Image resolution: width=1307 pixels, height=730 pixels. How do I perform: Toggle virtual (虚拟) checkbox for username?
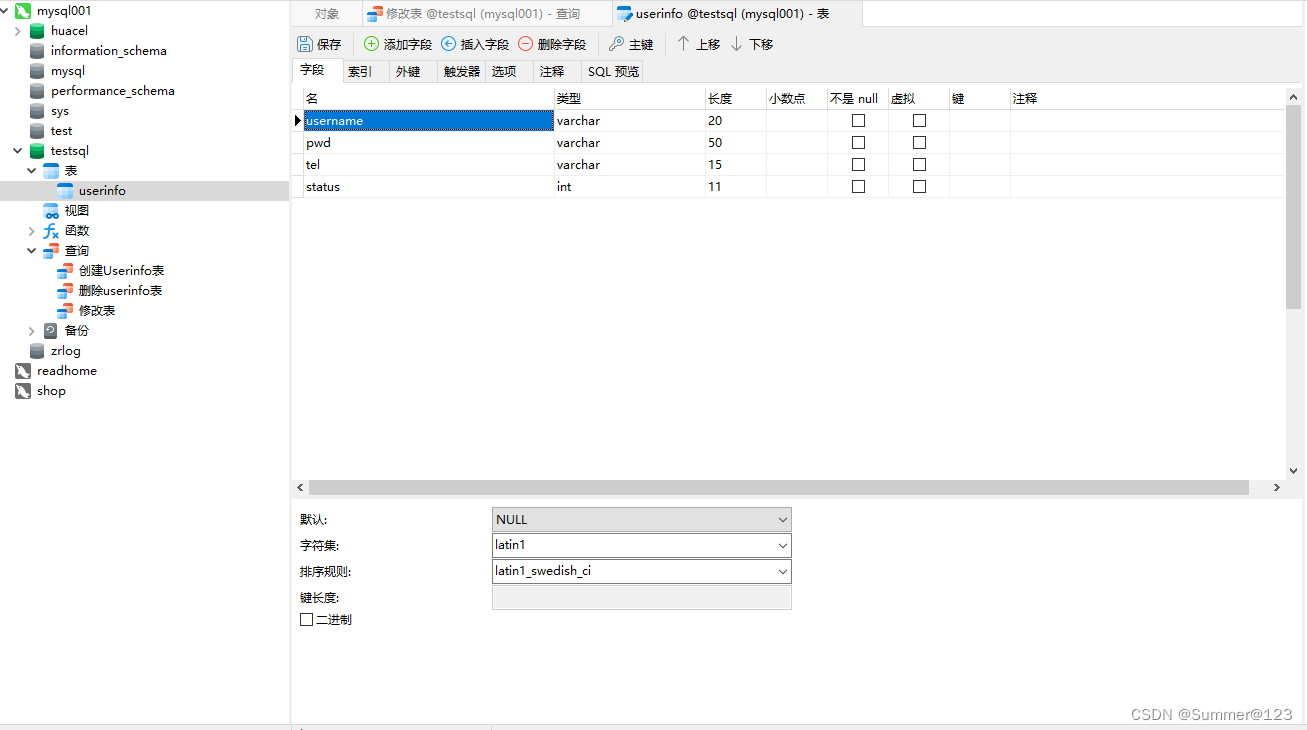(x=919, y=120)
